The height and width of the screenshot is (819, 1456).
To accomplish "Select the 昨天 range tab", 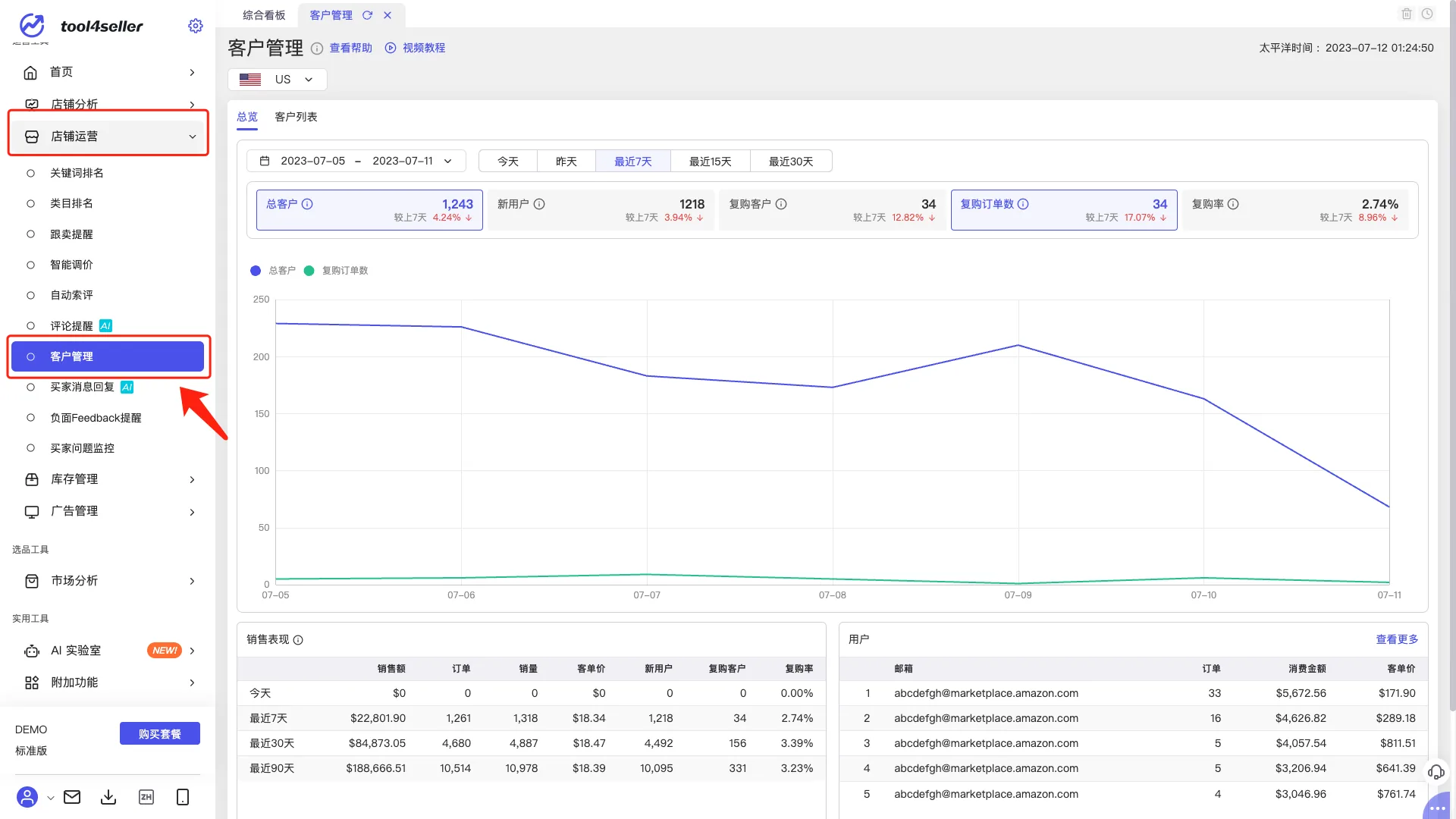I will point(566,162).
